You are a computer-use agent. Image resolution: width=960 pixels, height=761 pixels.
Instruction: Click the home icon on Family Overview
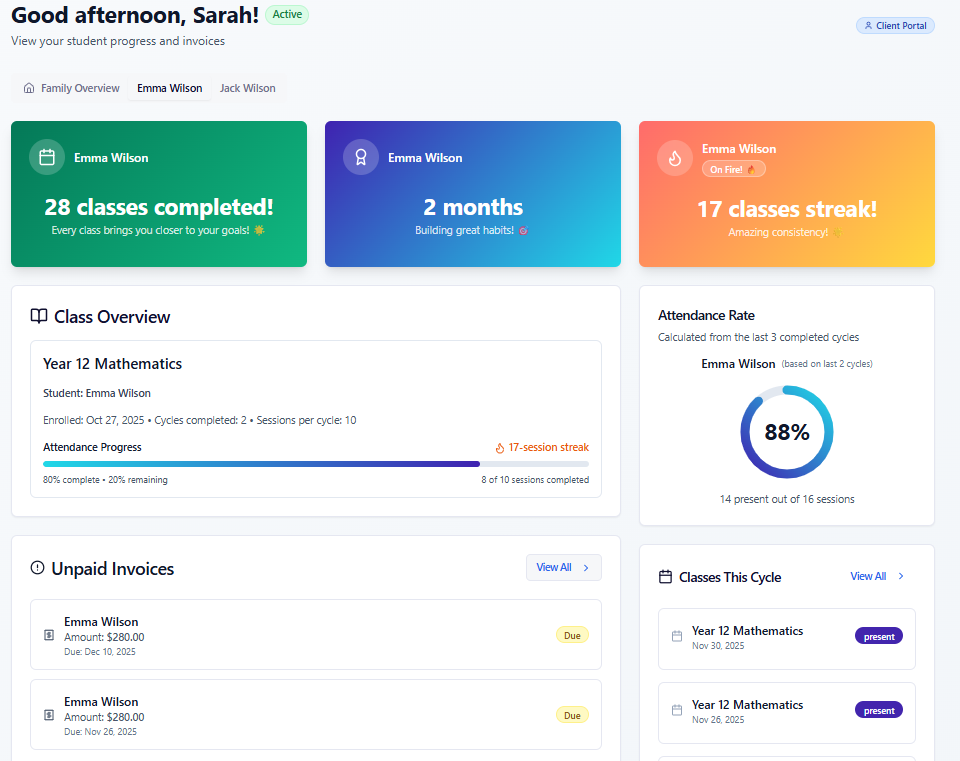point(29,88)
